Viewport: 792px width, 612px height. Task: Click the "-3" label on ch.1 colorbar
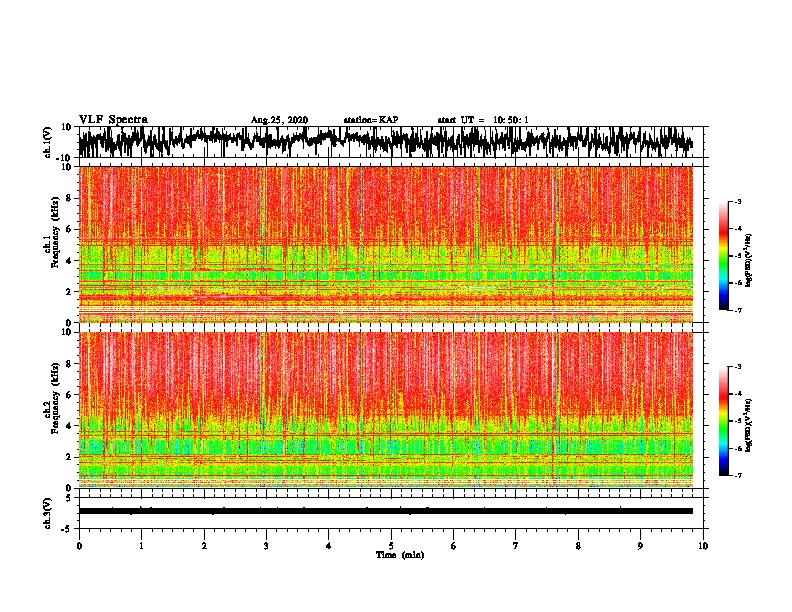point(738,202)
